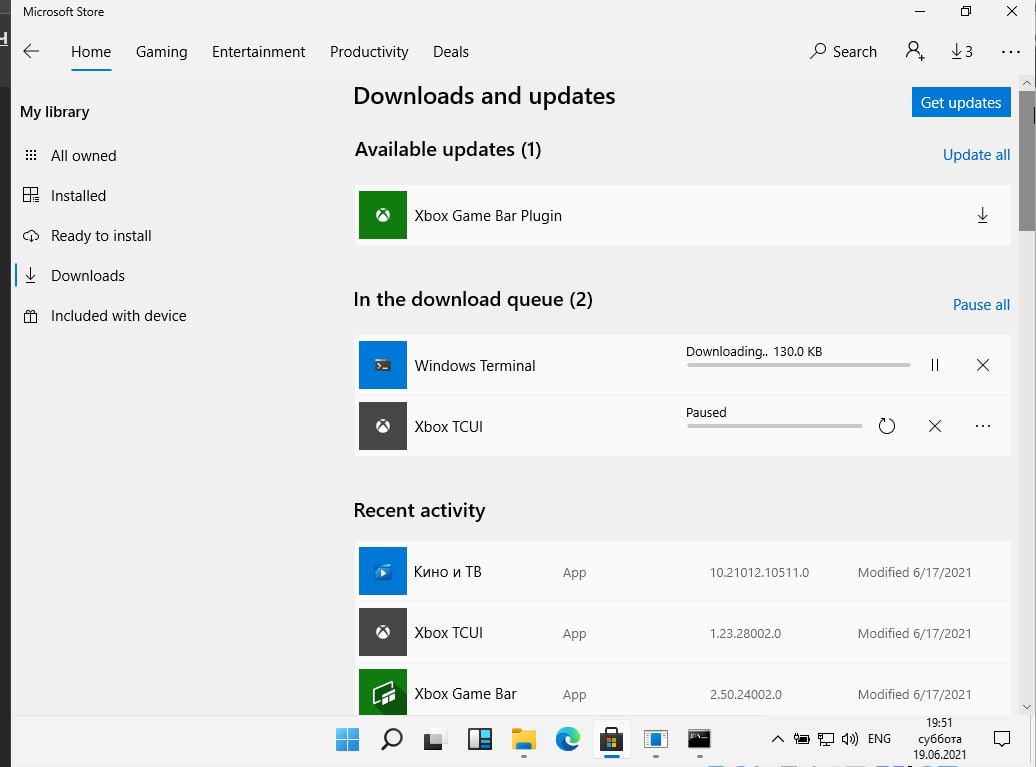This screenshot has height=767, width=1036.
Task: Resume the paused Xbox TCUI download
Action: [887, 426]
